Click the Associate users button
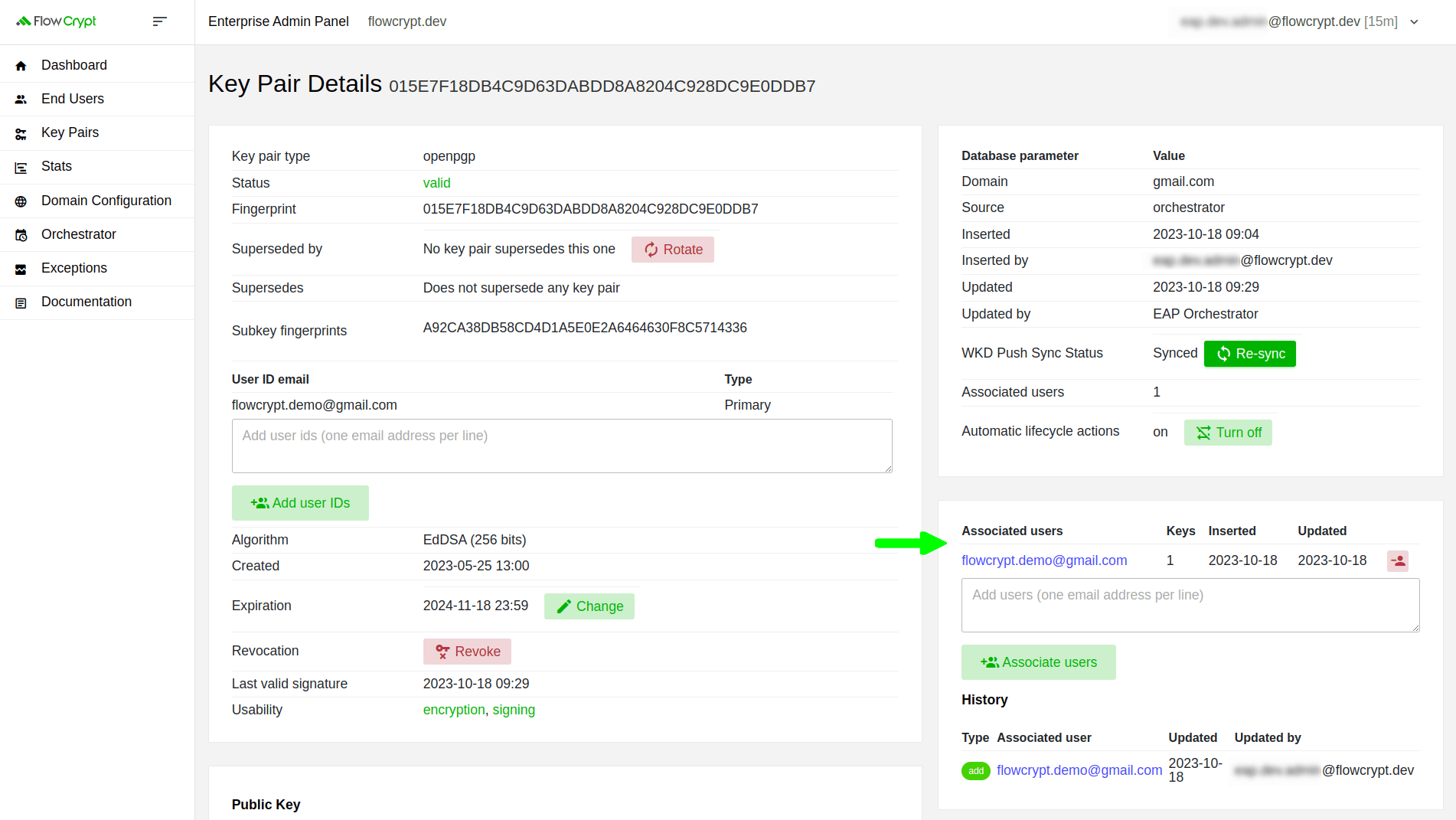The width and height of the screenshot is (1456, 820). pos(1039,662)
